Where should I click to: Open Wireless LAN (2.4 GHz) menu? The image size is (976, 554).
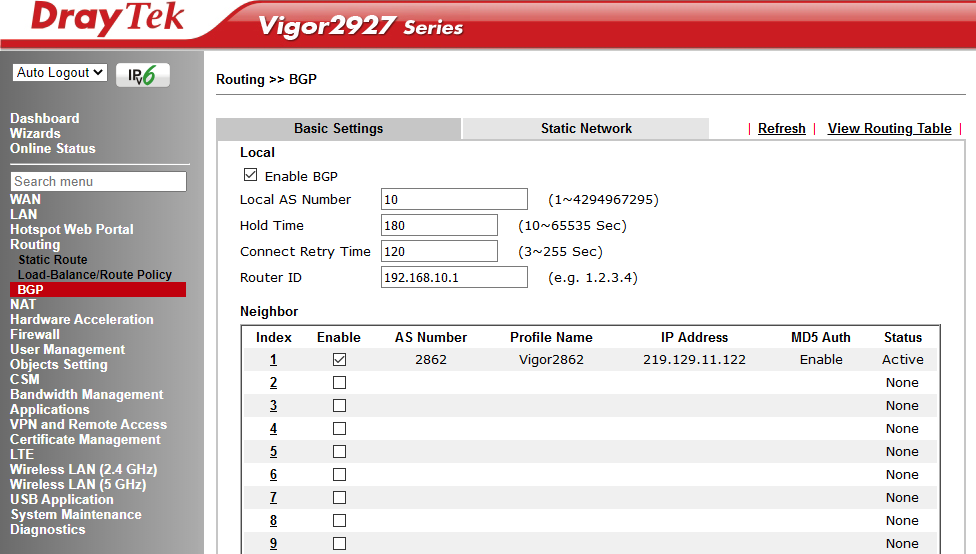[x=83, y=469]
